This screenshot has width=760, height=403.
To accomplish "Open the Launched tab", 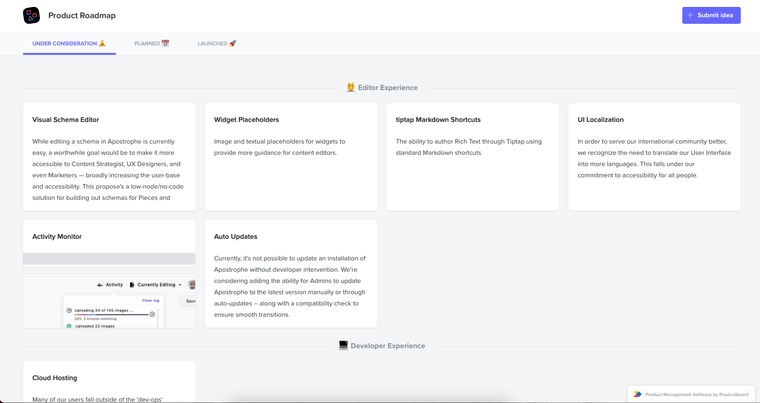I will pos(217,43).
